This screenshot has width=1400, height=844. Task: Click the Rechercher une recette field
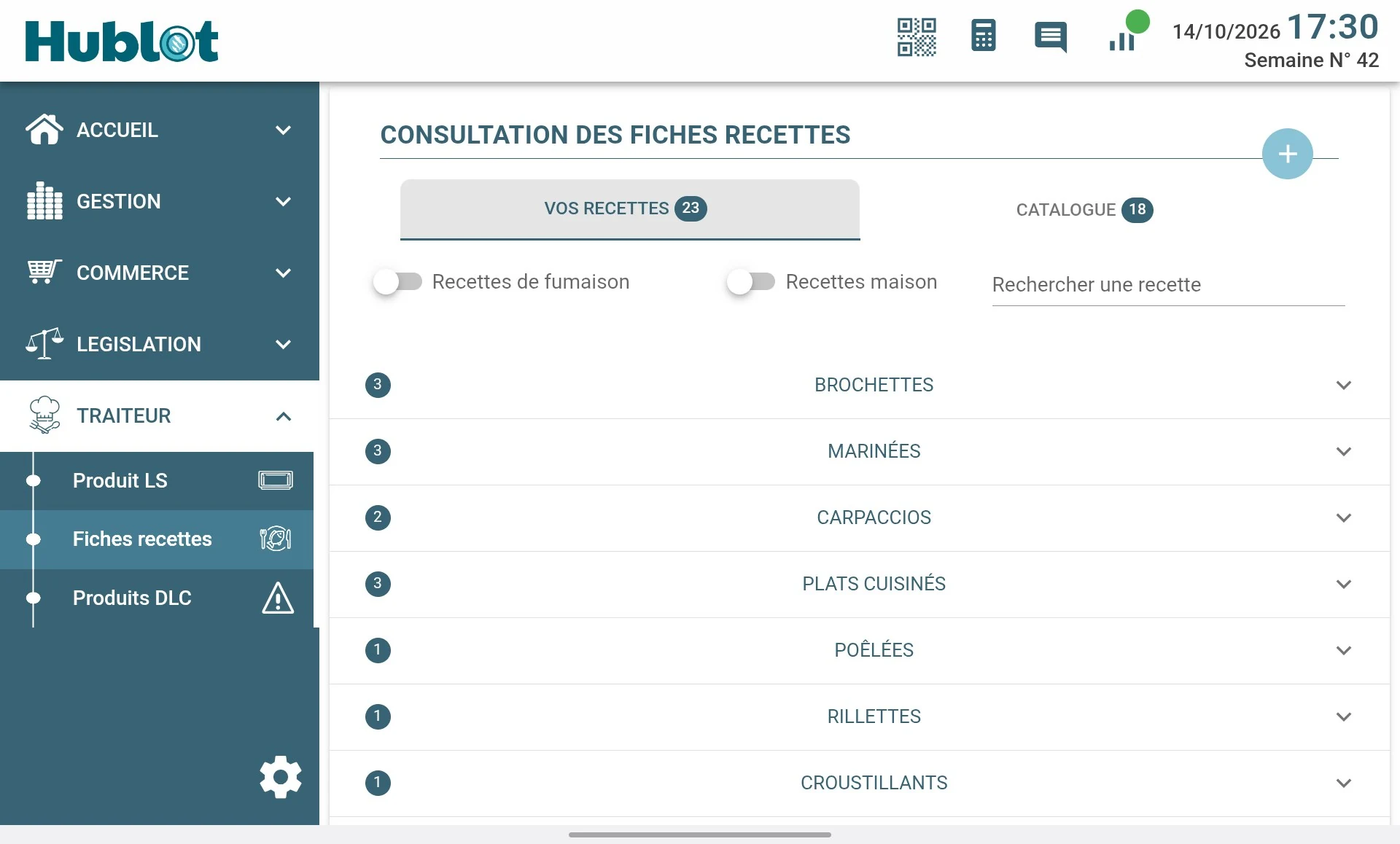pyautogui.click(x=1168, y=285)
